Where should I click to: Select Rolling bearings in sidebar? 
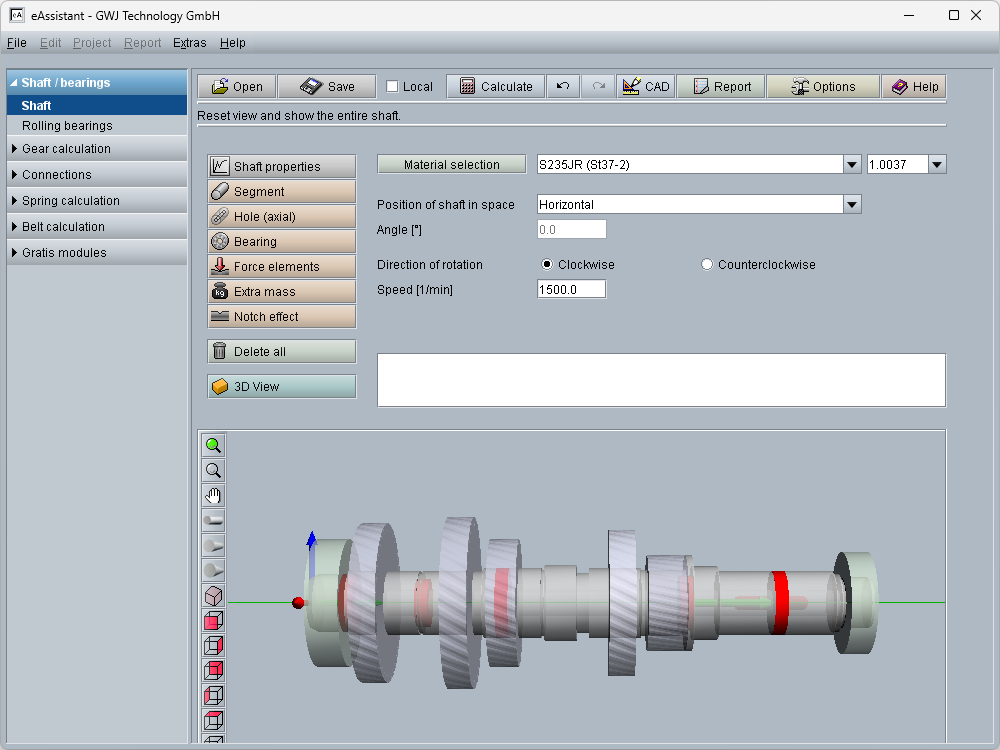point(67,126)
